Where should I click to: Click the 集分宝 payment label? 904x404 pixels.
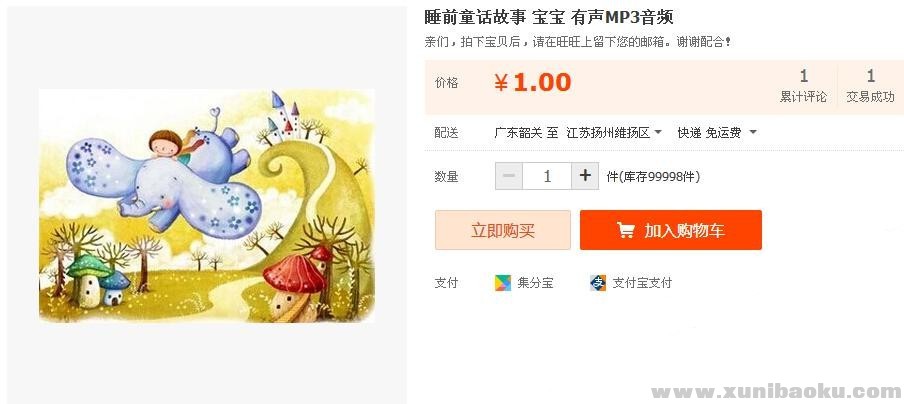(x=535, y=283)
